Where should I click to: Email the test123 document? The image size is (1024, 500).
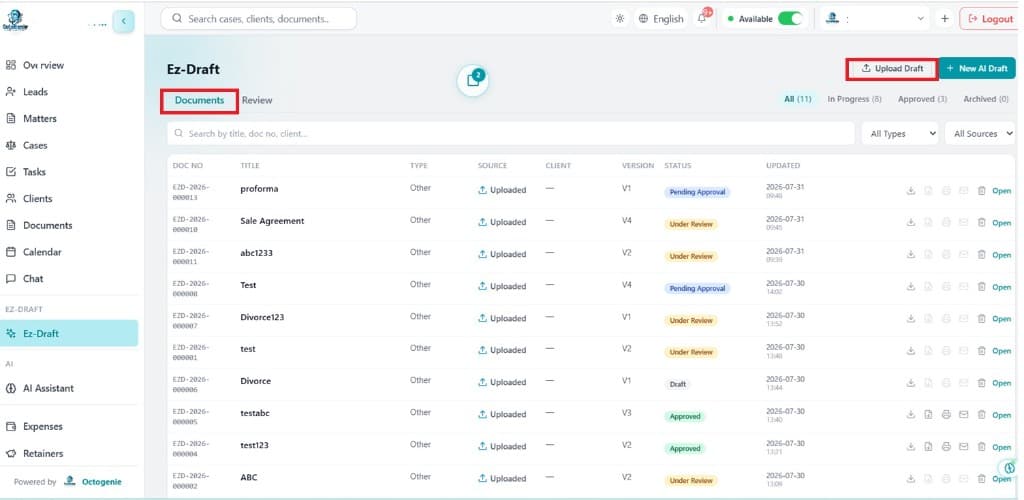pos(963,446)
